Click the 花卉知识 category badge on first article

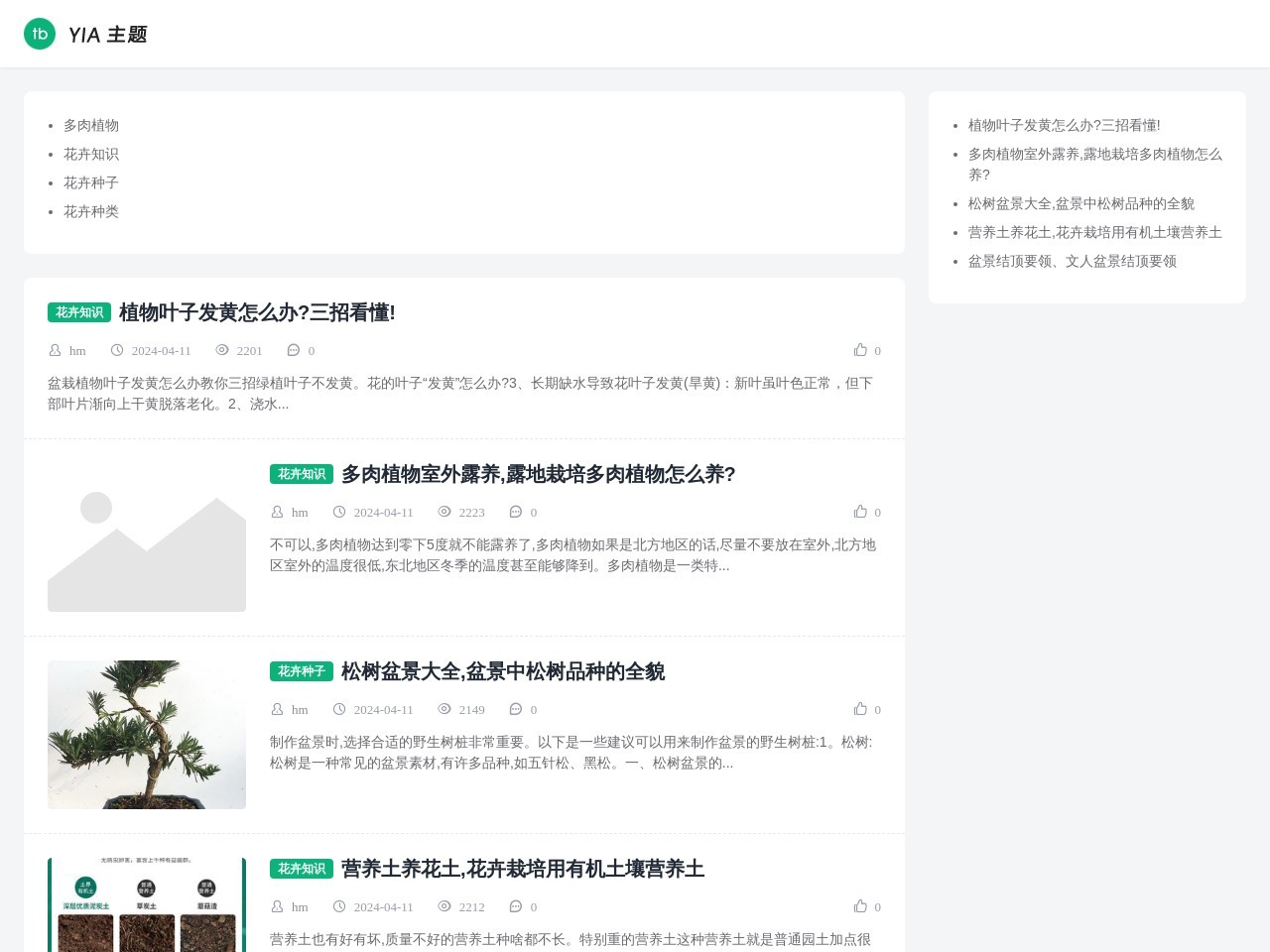79,311
